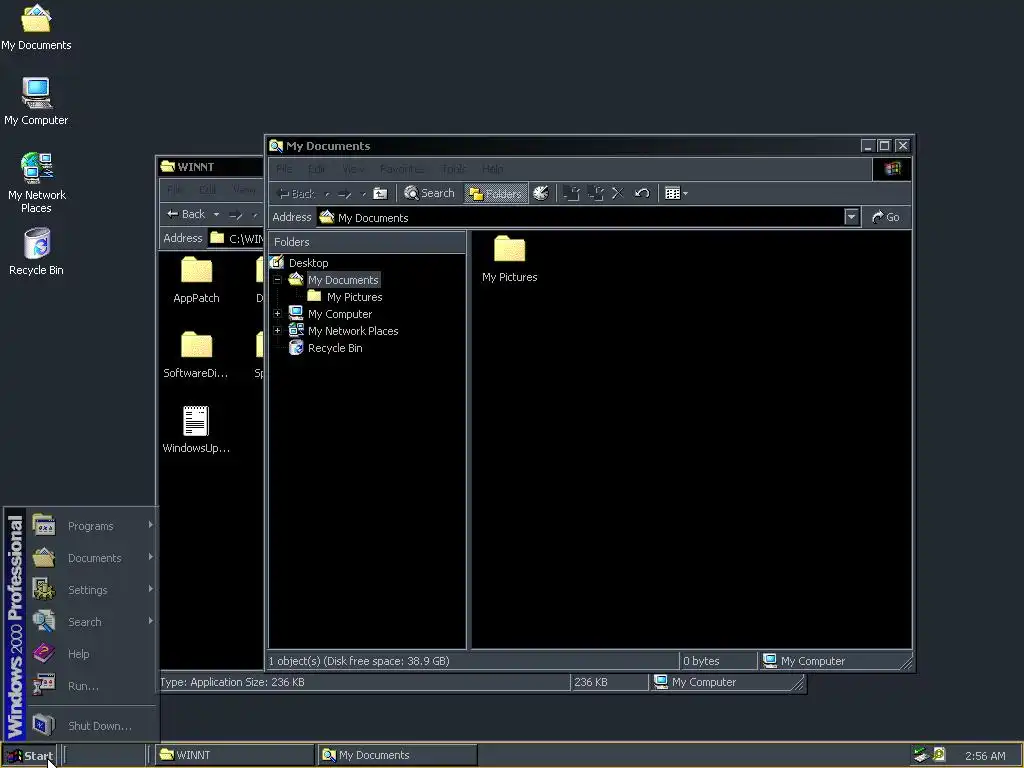1024x768 pixels.
Task: Open Recycle Bin desktop icon
Action: coord(37,251)
